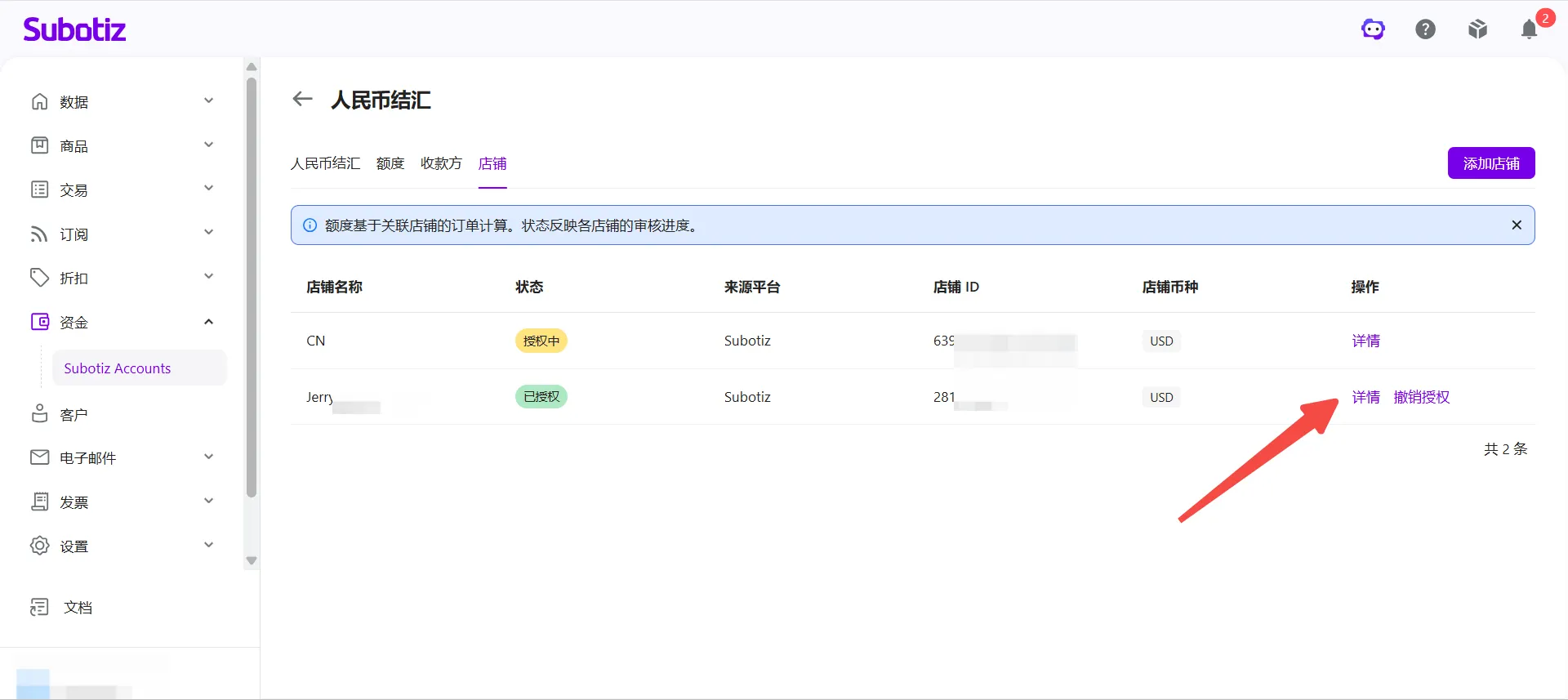Open 详情 for the Jerry store
The width and height of the screenshot is (1568, 700).
(1365, 397)
